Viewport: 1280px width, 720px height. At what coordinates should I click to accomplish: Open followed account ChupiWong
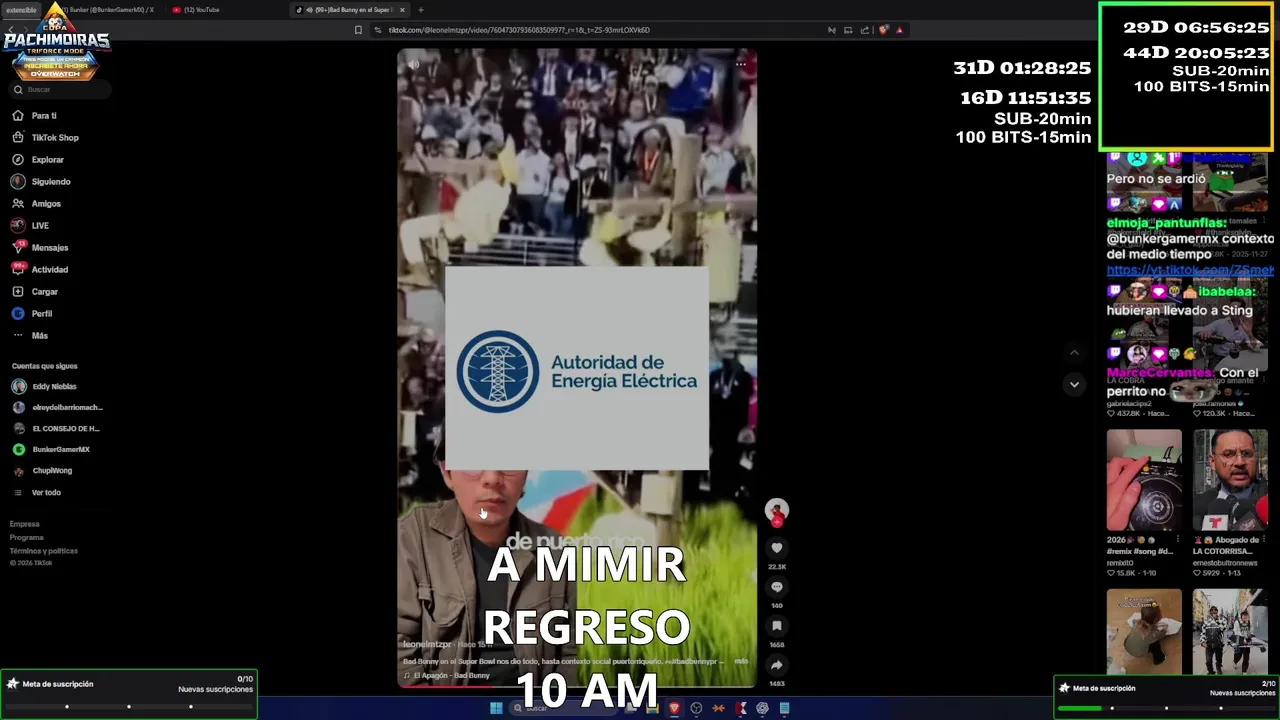coord(50,470)
